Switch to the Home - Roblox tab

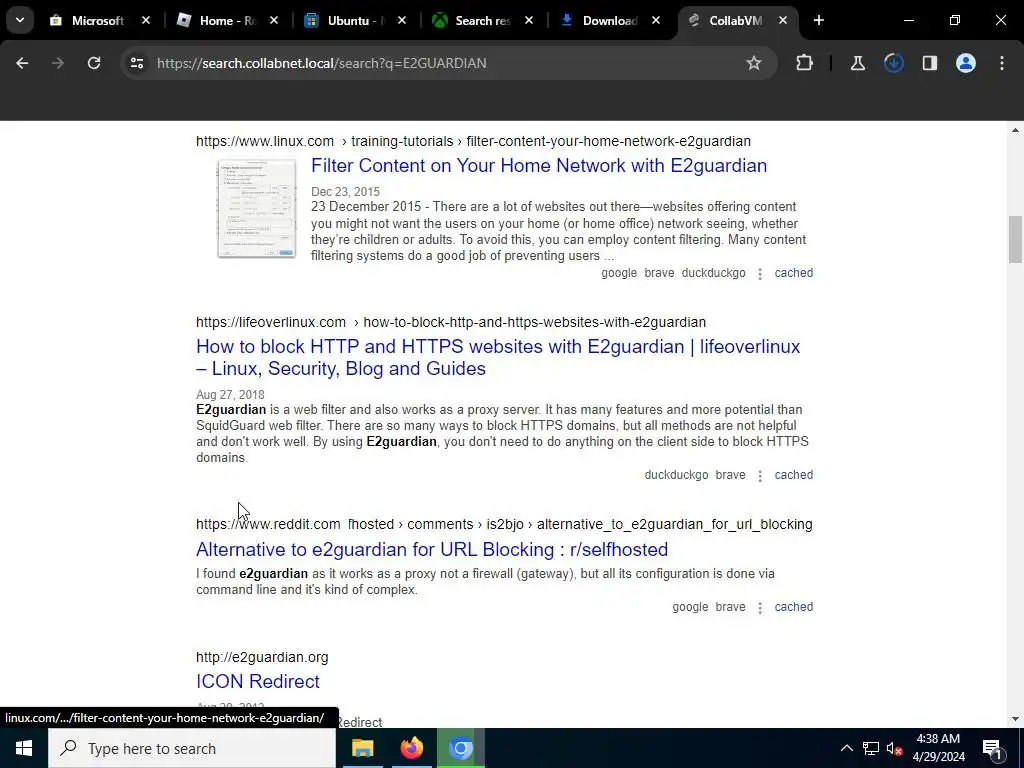225,20
